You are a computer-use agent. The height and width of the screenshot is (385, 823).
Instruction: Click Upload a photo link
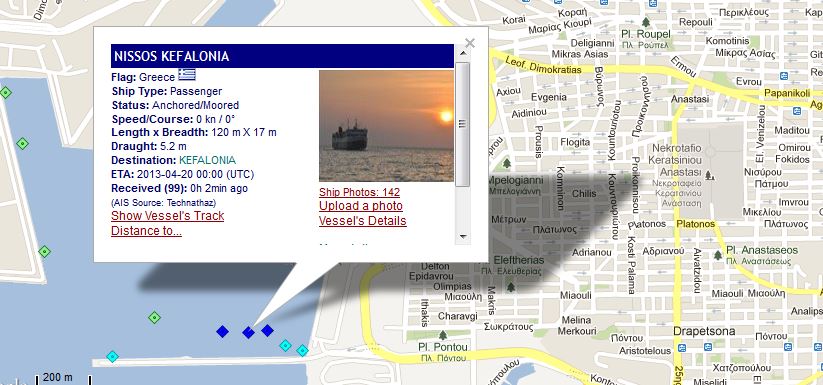coord(361,206)
